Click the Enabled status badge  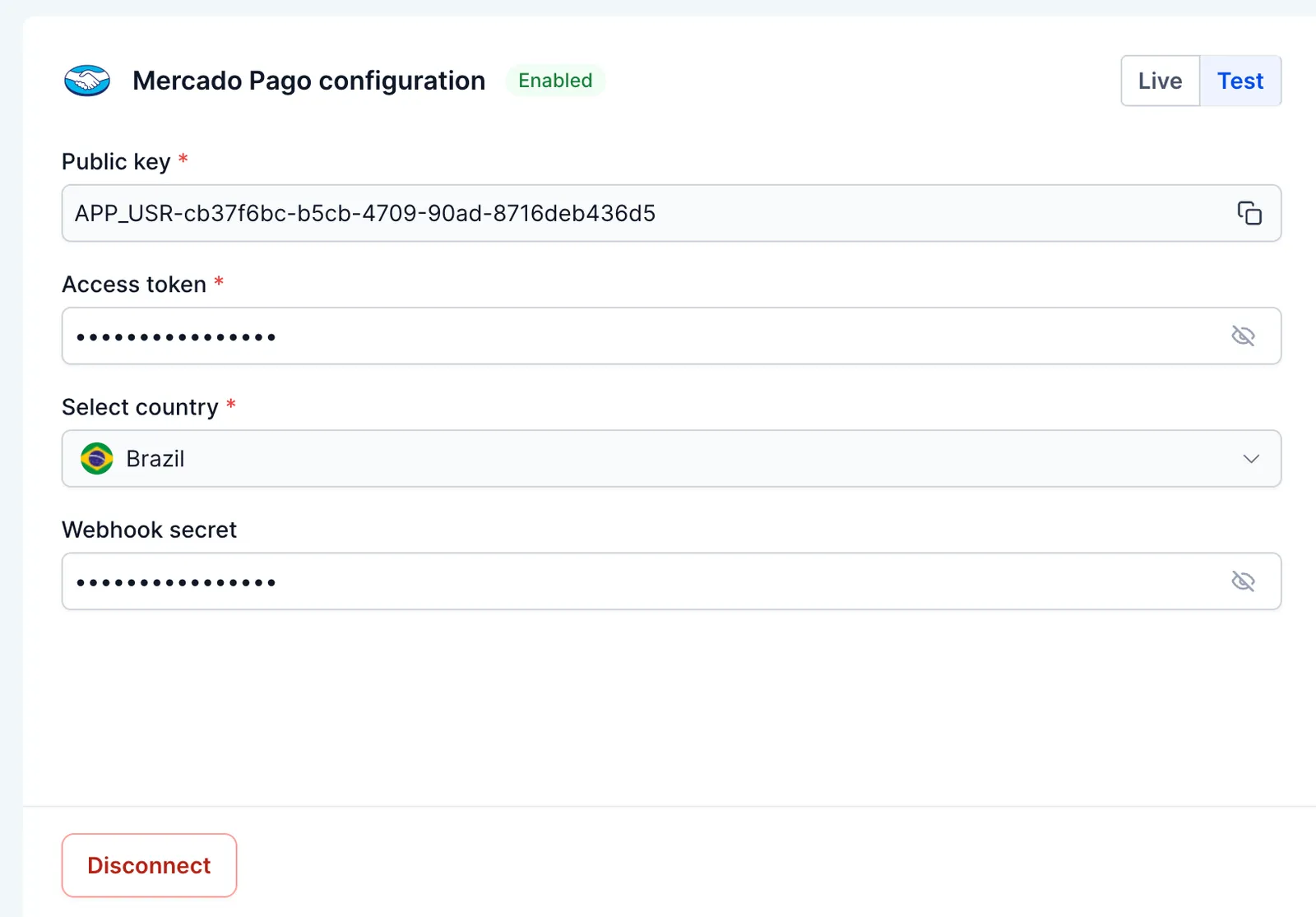tap(555, 81)
